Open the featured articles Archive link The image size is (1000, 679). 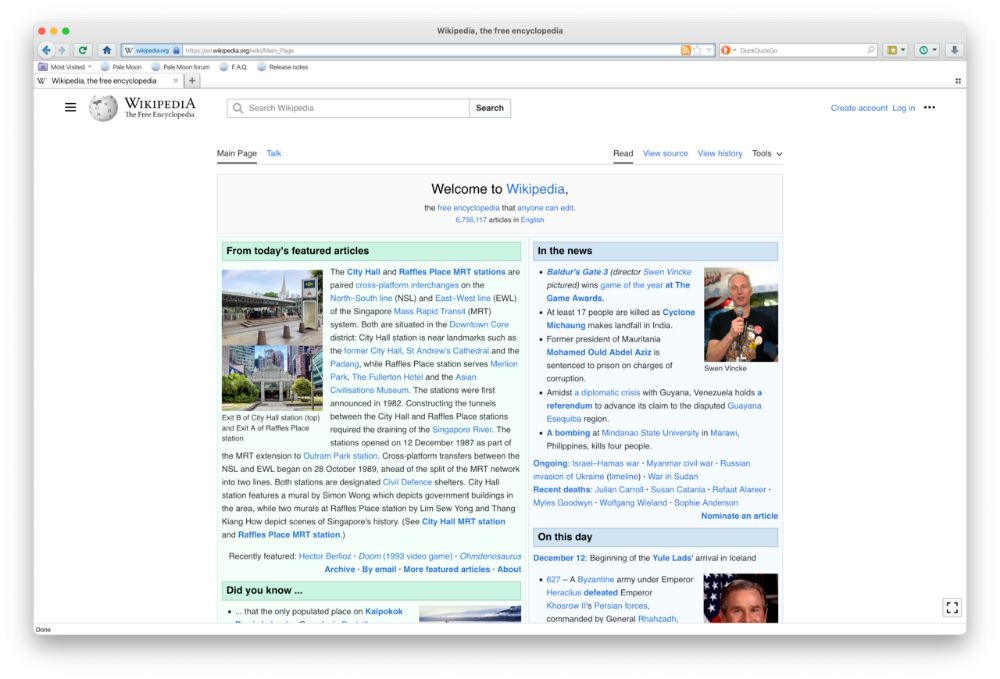(339, 569)
